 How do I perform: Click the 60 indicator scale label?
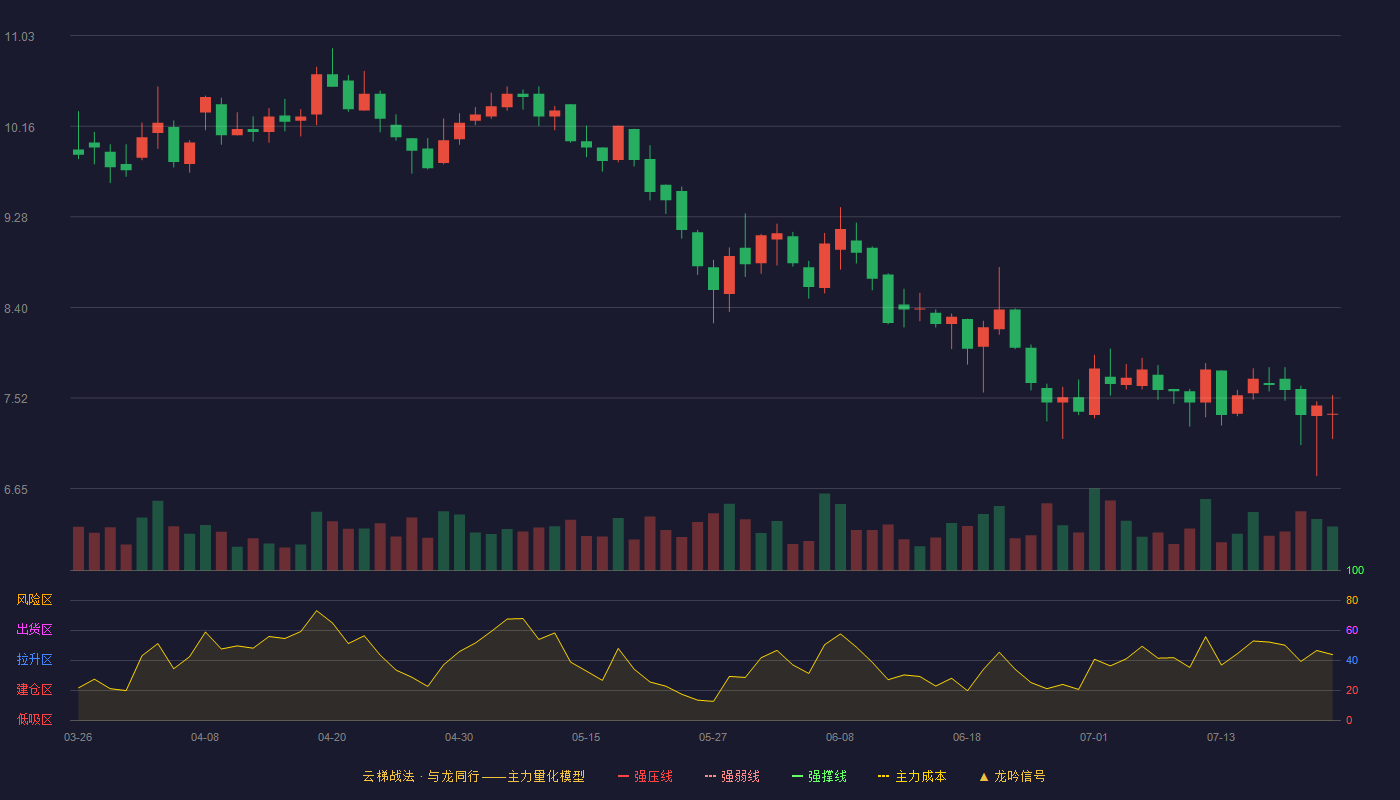(x=1352, y=630)
